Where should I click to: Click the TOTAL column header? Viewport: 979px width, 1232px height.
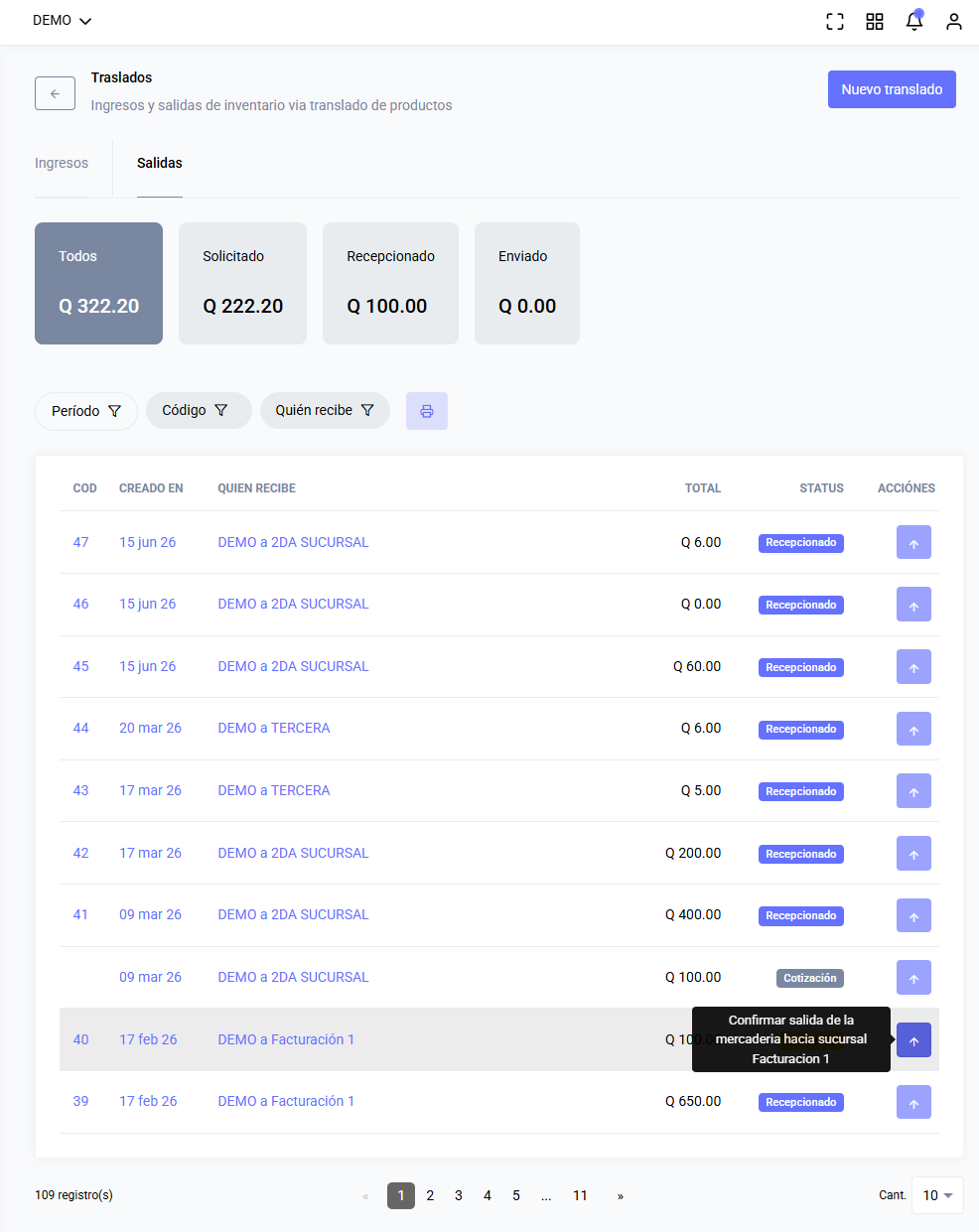[703, 488]
